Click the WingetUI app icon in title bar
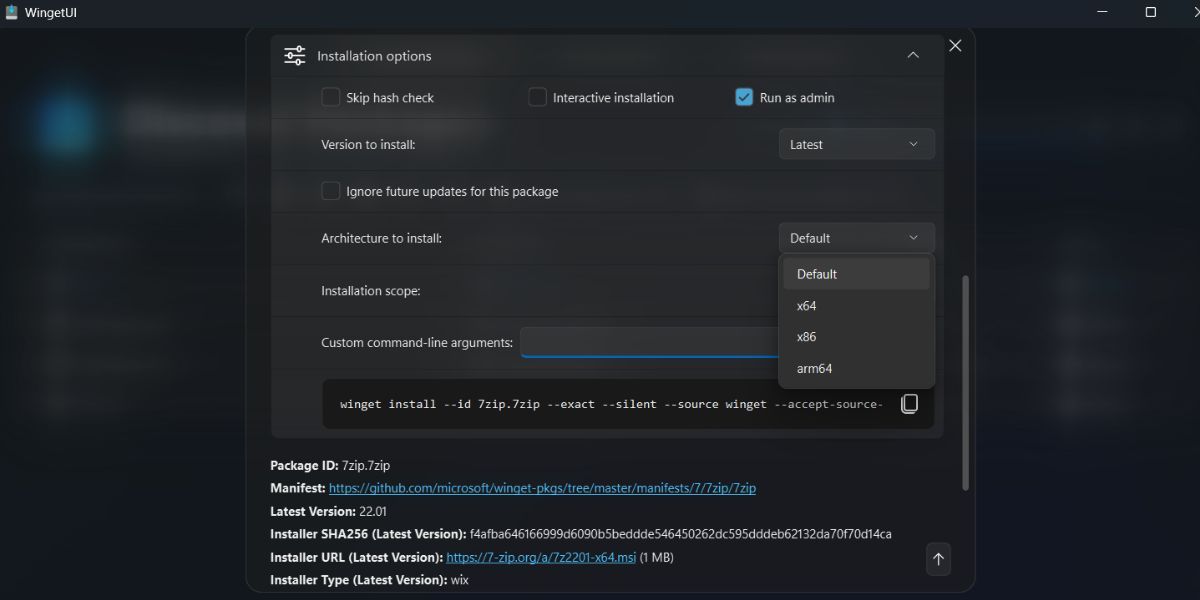Screen dimensions: 1200x600 pos(12,12)
